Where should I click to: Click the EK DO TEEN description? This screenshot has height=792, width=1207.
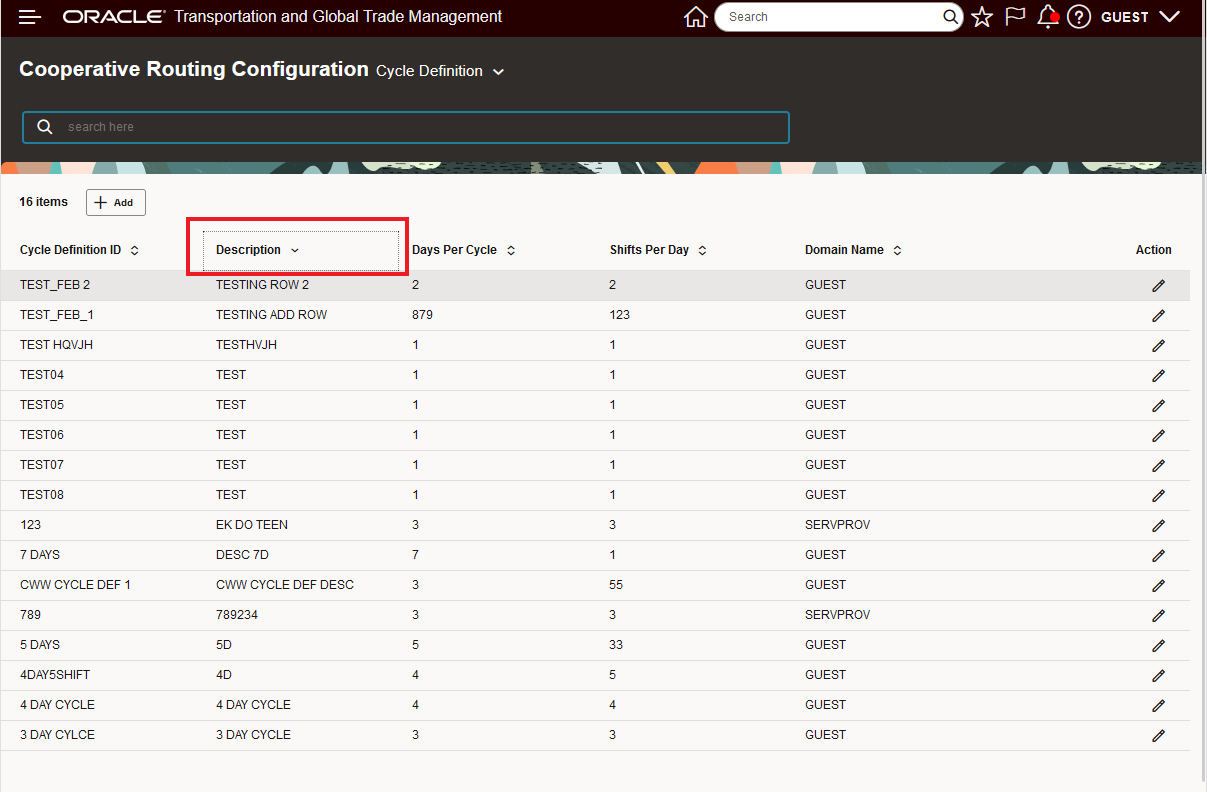pyautogui.click(x=252, y=525)
